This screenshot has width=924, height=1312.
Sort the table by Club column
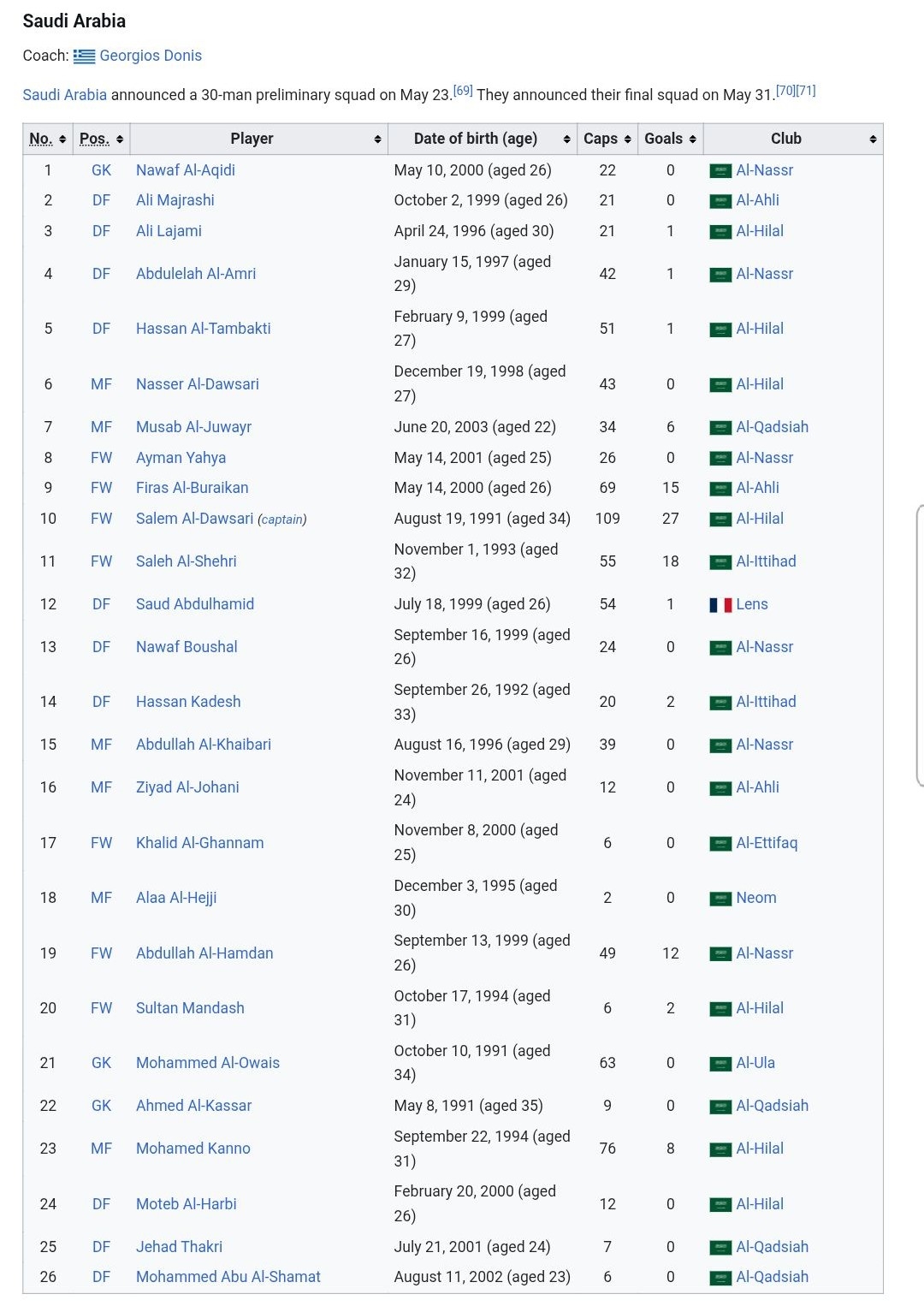[793, 139]
